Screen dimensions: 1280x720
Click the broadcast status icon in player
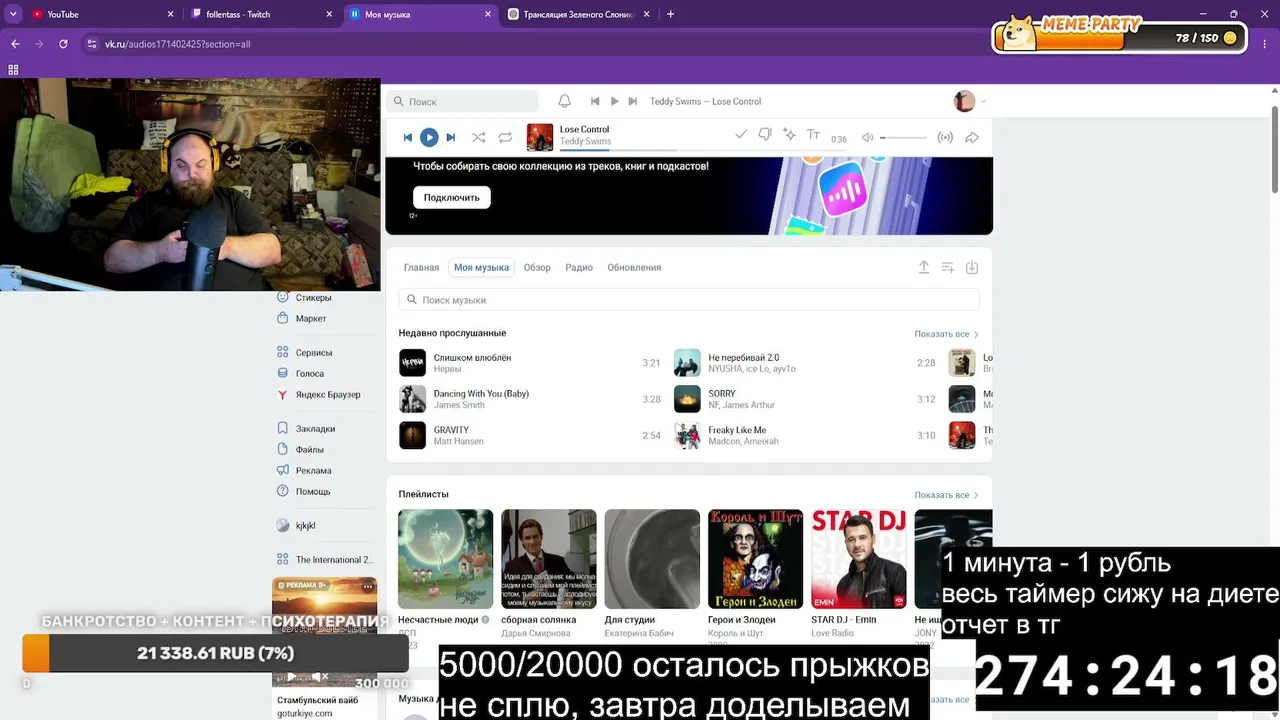945,138
